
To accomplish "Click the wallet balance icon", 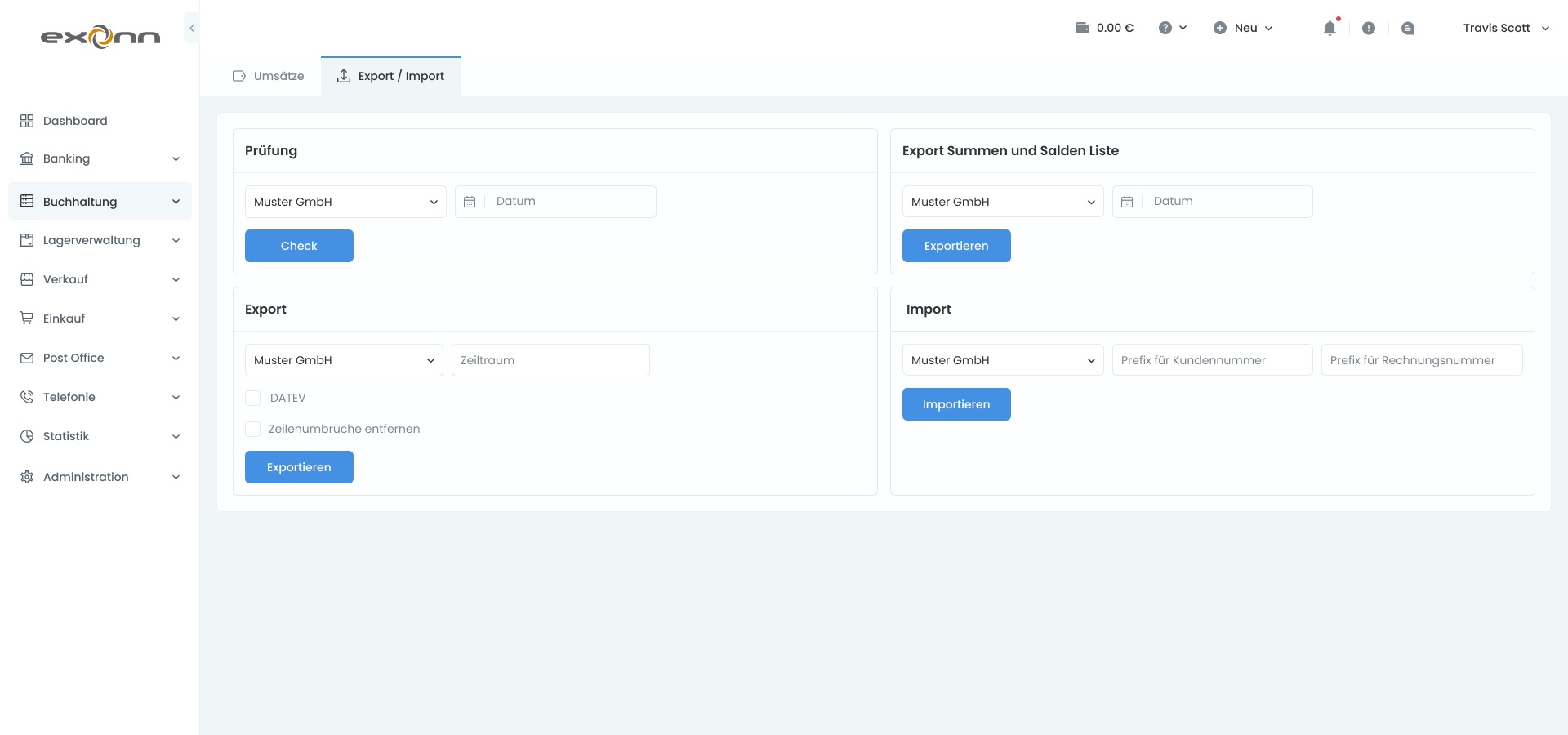I will click(x=1082, y=28).
